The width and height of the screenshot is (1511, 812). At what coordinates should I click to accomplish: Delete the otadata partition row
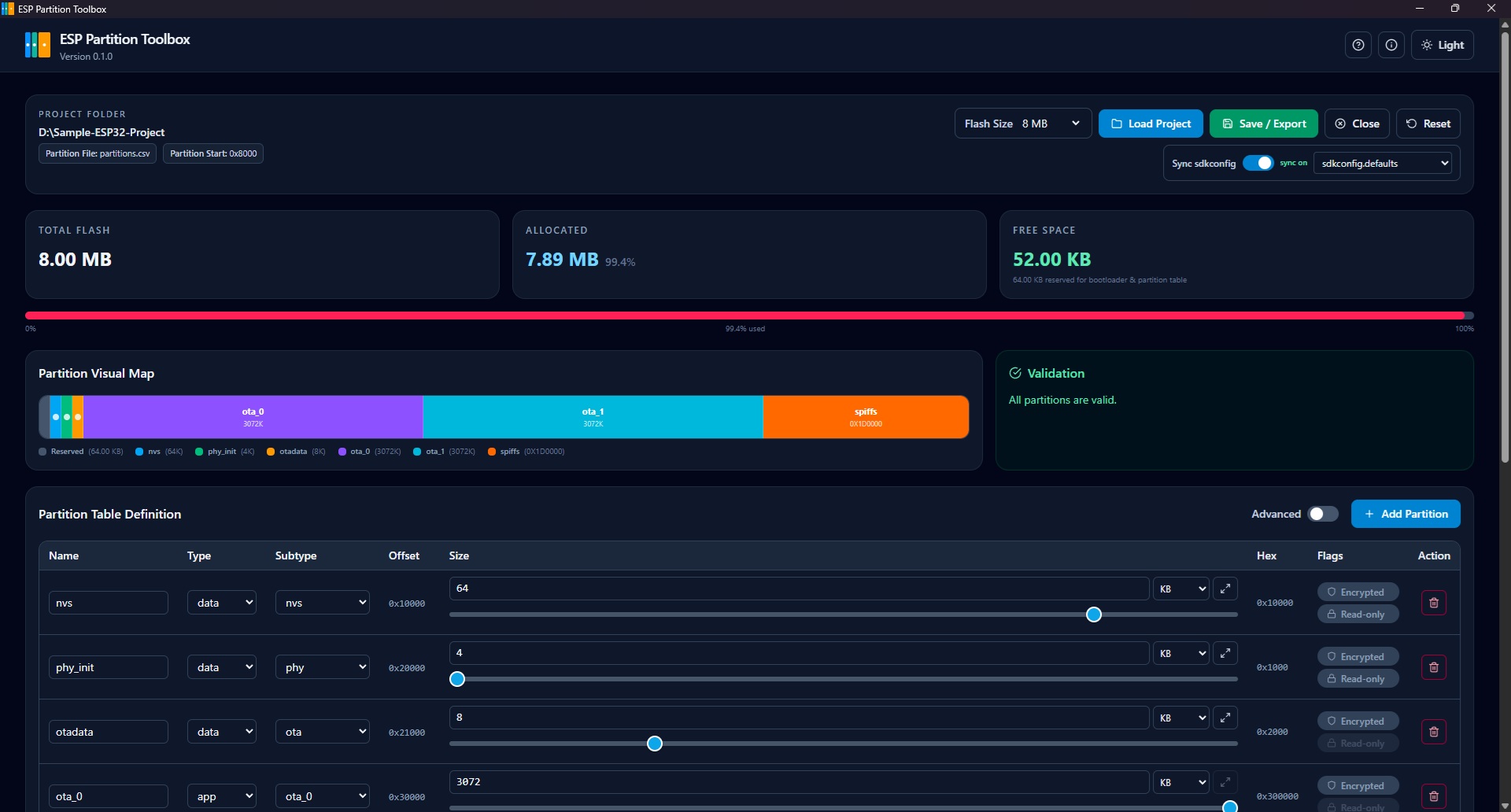coord(1434,732)
